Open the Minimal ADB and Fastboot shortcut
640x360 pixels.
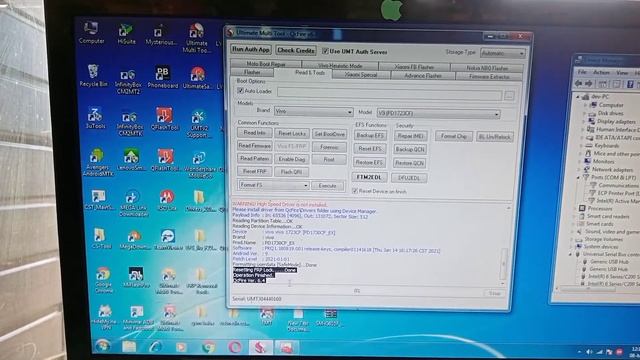(138, 318)
